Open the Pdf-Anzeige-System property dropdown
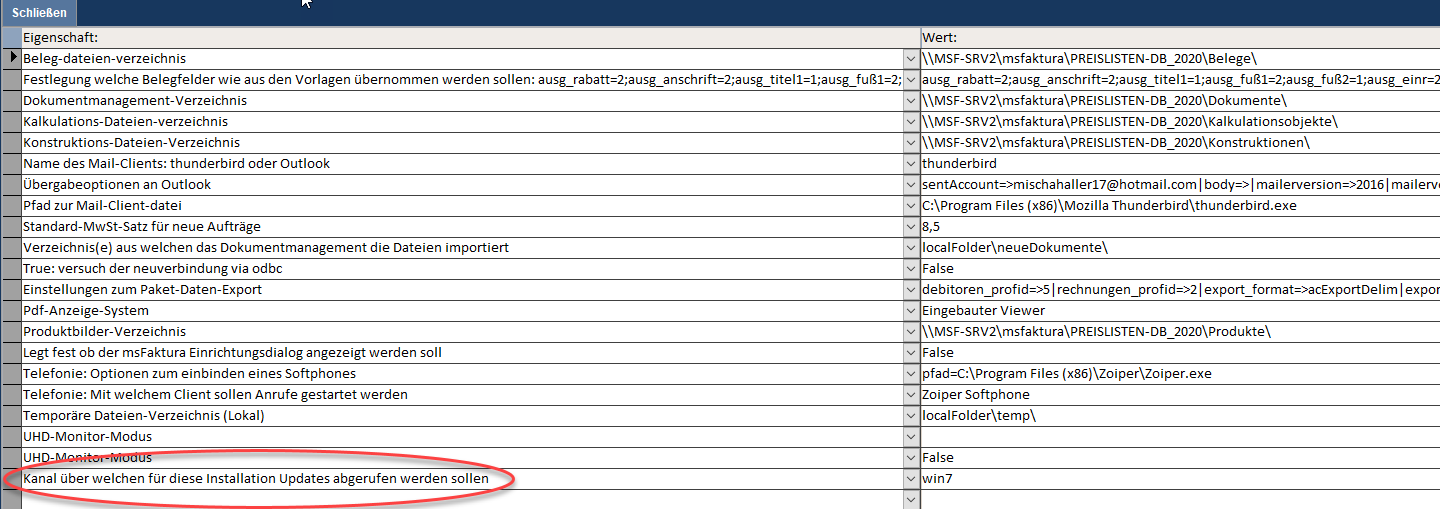 pyautogui.click(x=910, y=311)
